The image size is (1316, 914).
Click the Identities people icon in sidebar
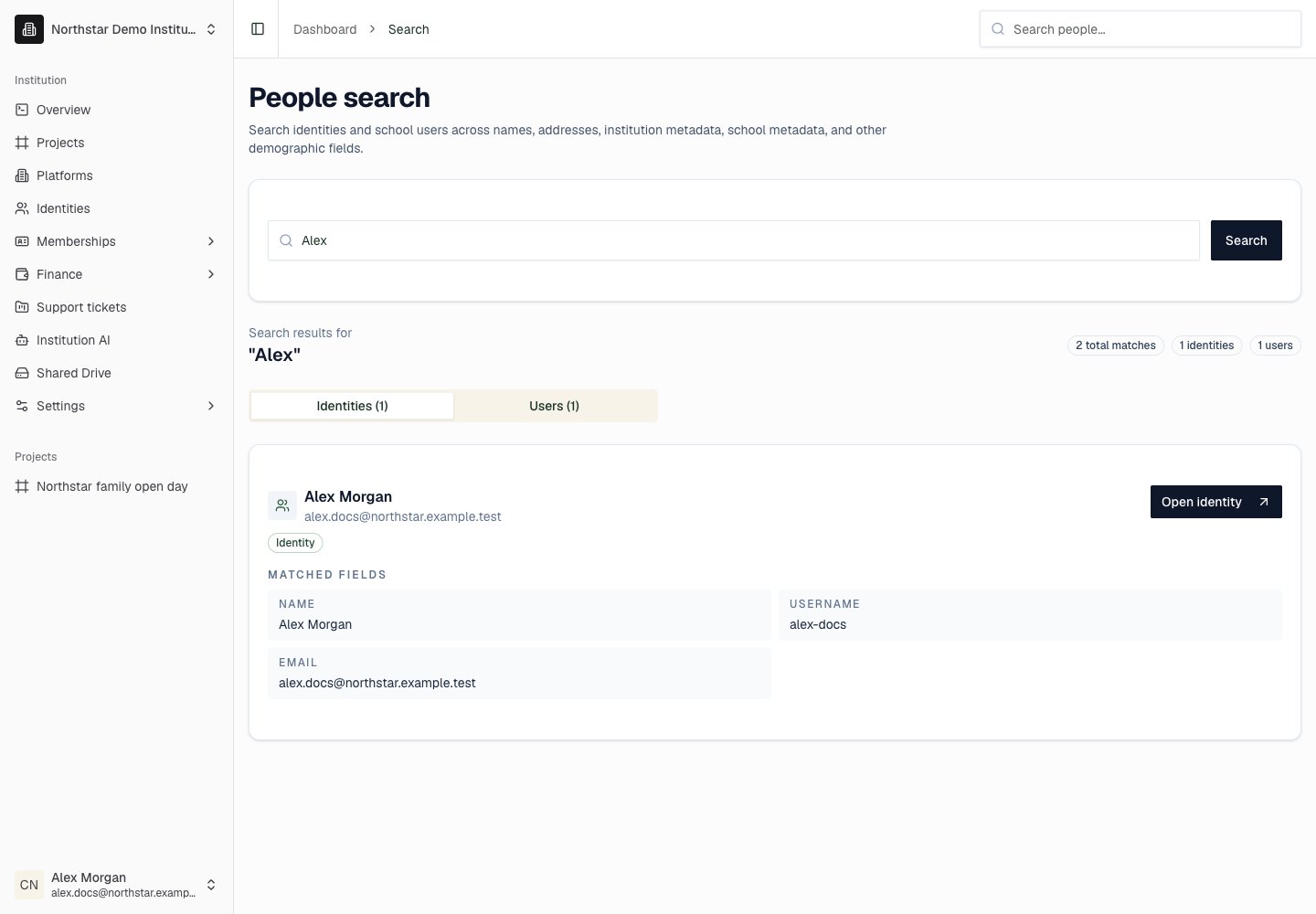pos(22,208)
